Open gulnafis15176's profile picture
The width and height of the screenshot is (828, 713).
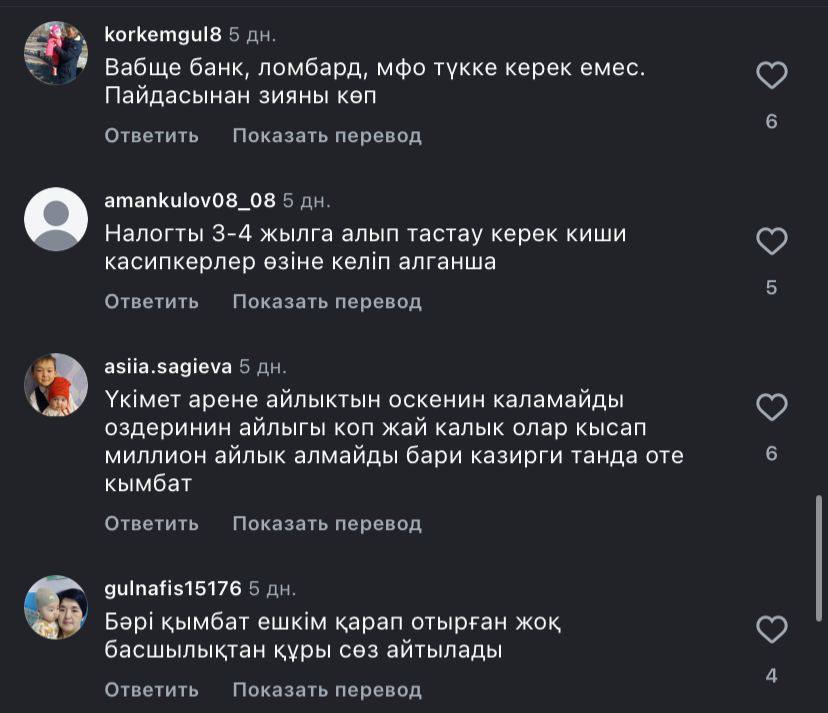(x=56, y=607)
